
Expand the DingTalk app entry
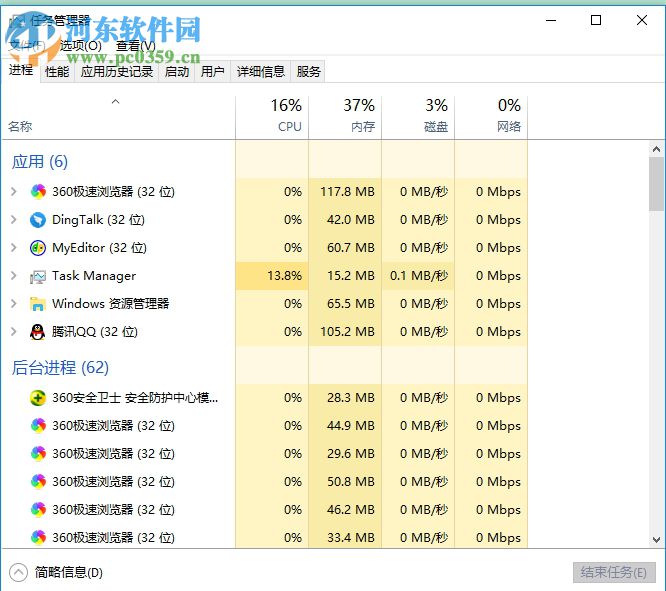[x=14, y=220]
